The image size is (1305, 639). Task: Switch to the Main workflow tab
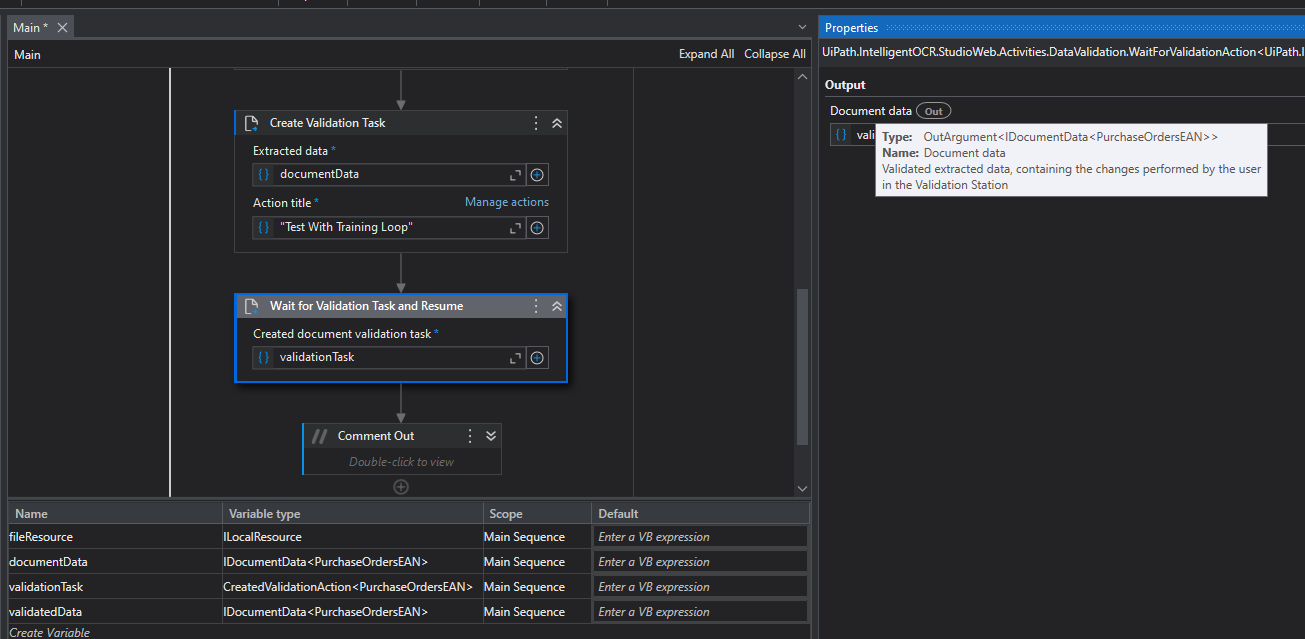[x=30, y=28]
